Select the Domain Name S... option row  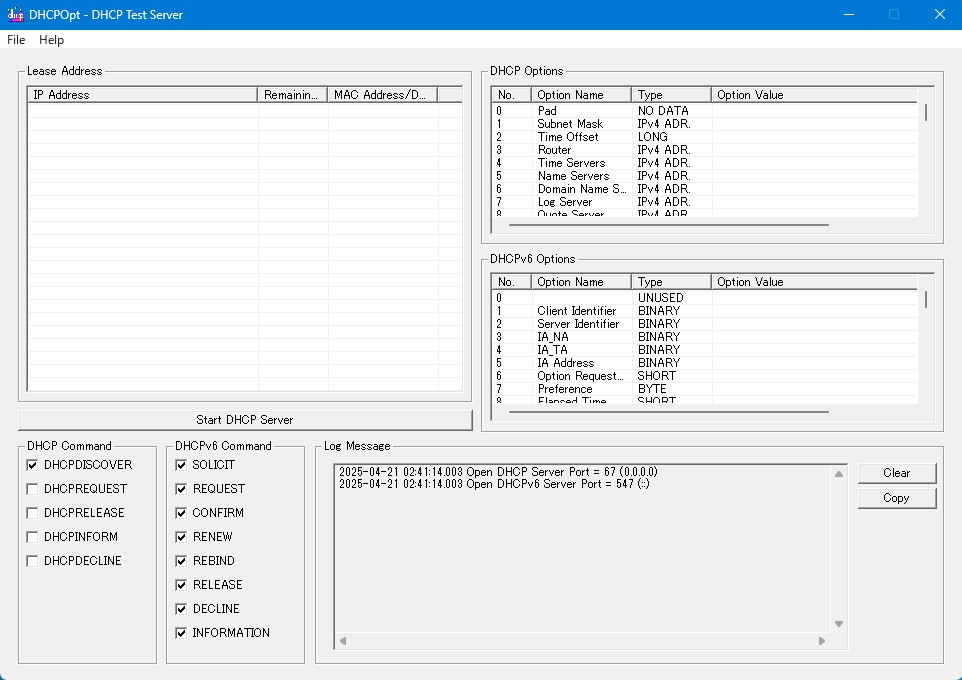pyautogui.click(x=705, y=189)
